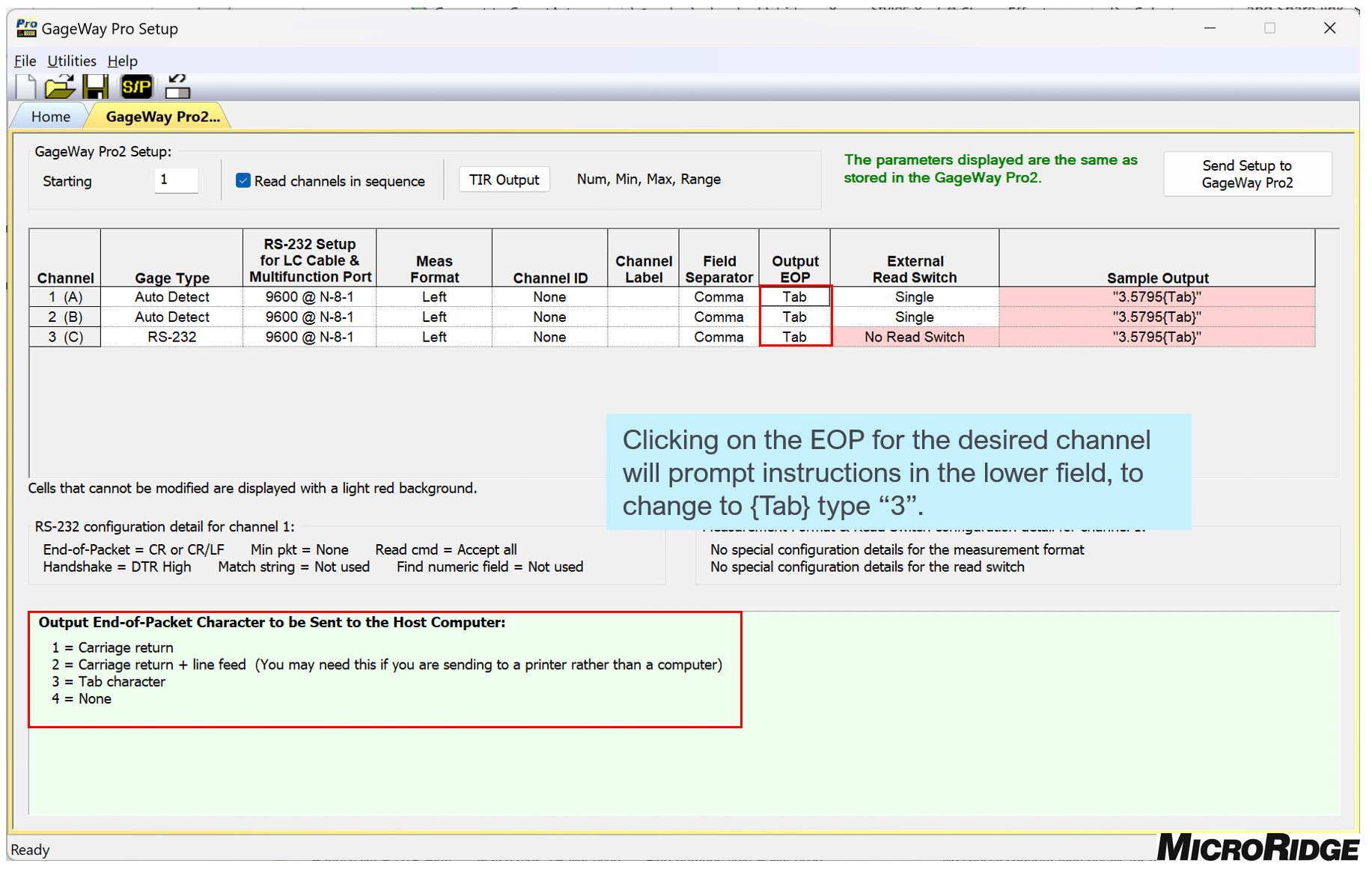
Task: Click Channel ID None cell for channel 1
Action: click(x=550, y=296)
